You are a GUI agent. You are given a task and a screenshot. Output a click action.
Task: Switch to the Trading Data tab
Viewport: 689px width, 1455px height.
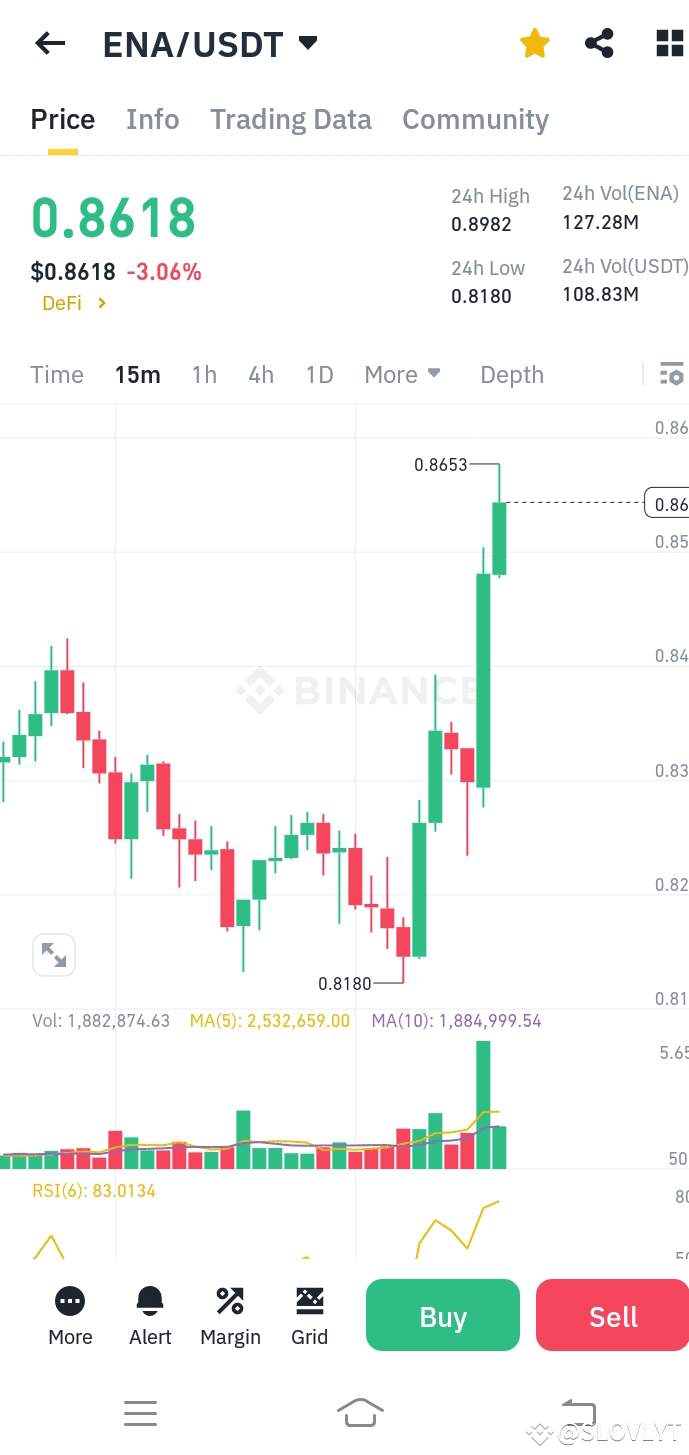pyautogui.click(x=290, y=119)
